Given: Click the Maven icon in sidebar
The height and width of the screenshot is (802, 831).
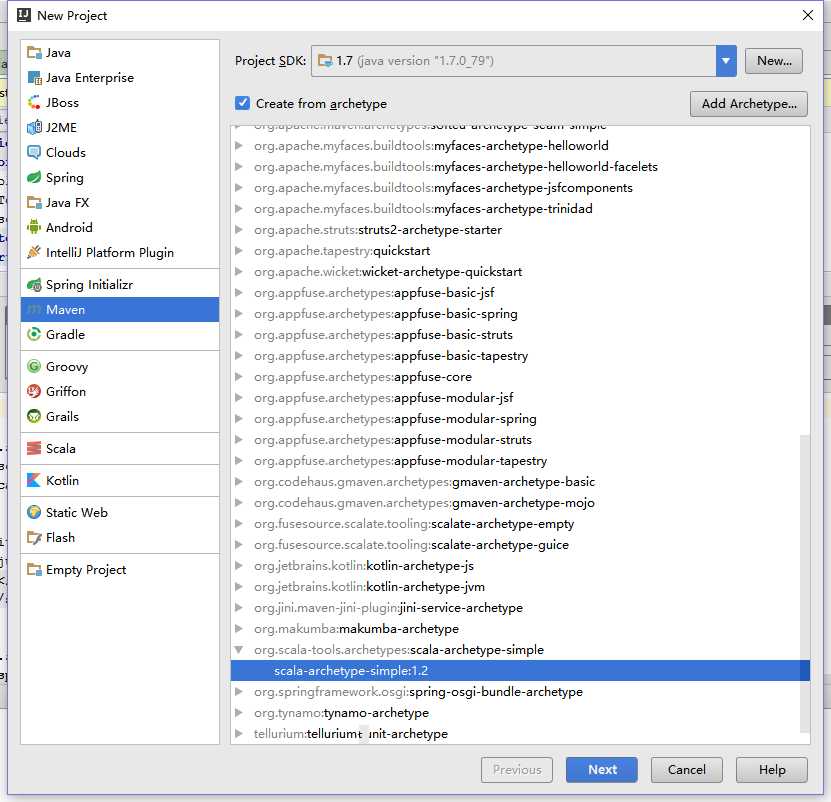Looking at the screenshot, I should pyautogui.click(x=34, y=310).
